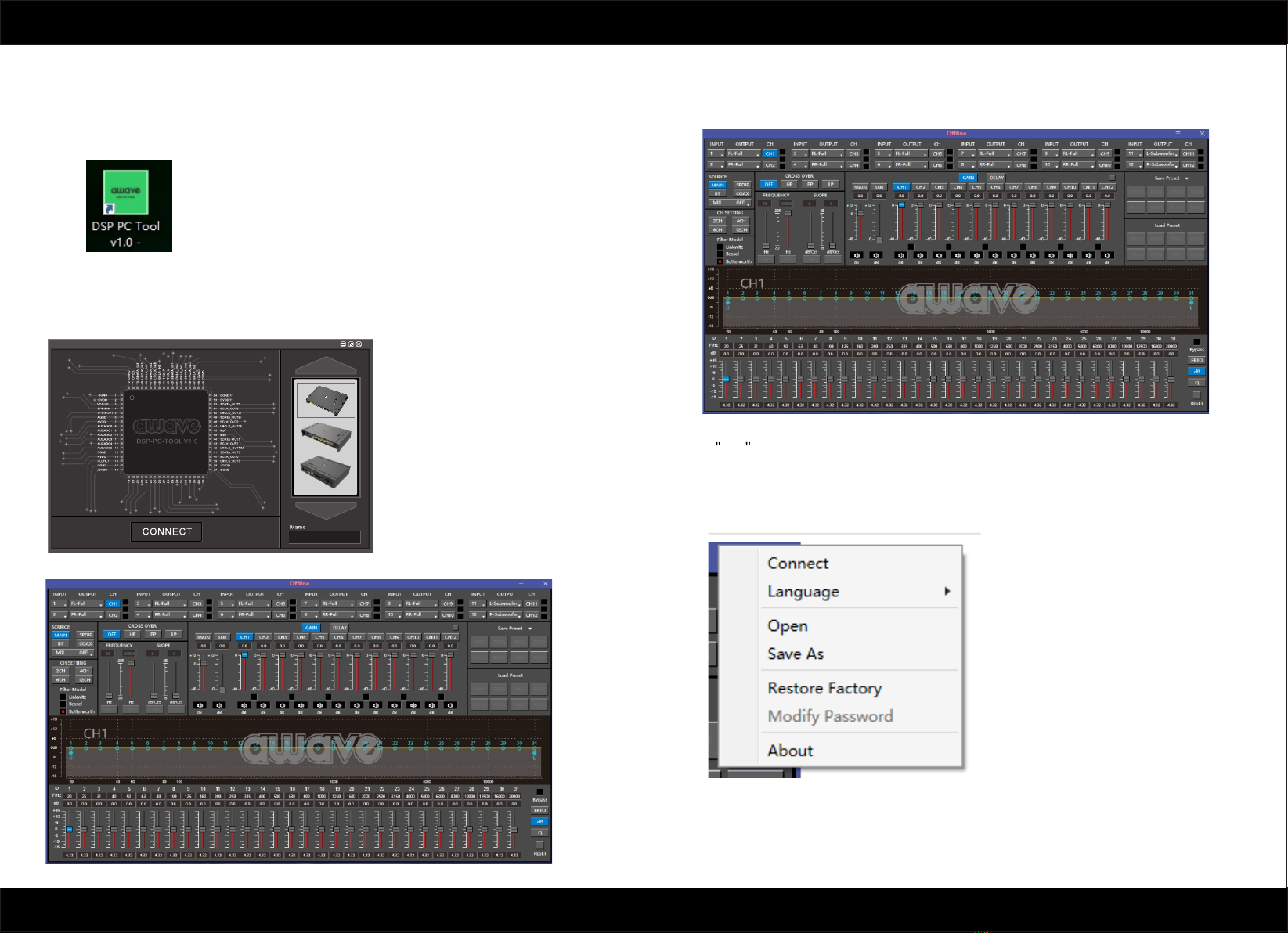Mute MAIN speaker icon in upper-right mixer window

857,255
